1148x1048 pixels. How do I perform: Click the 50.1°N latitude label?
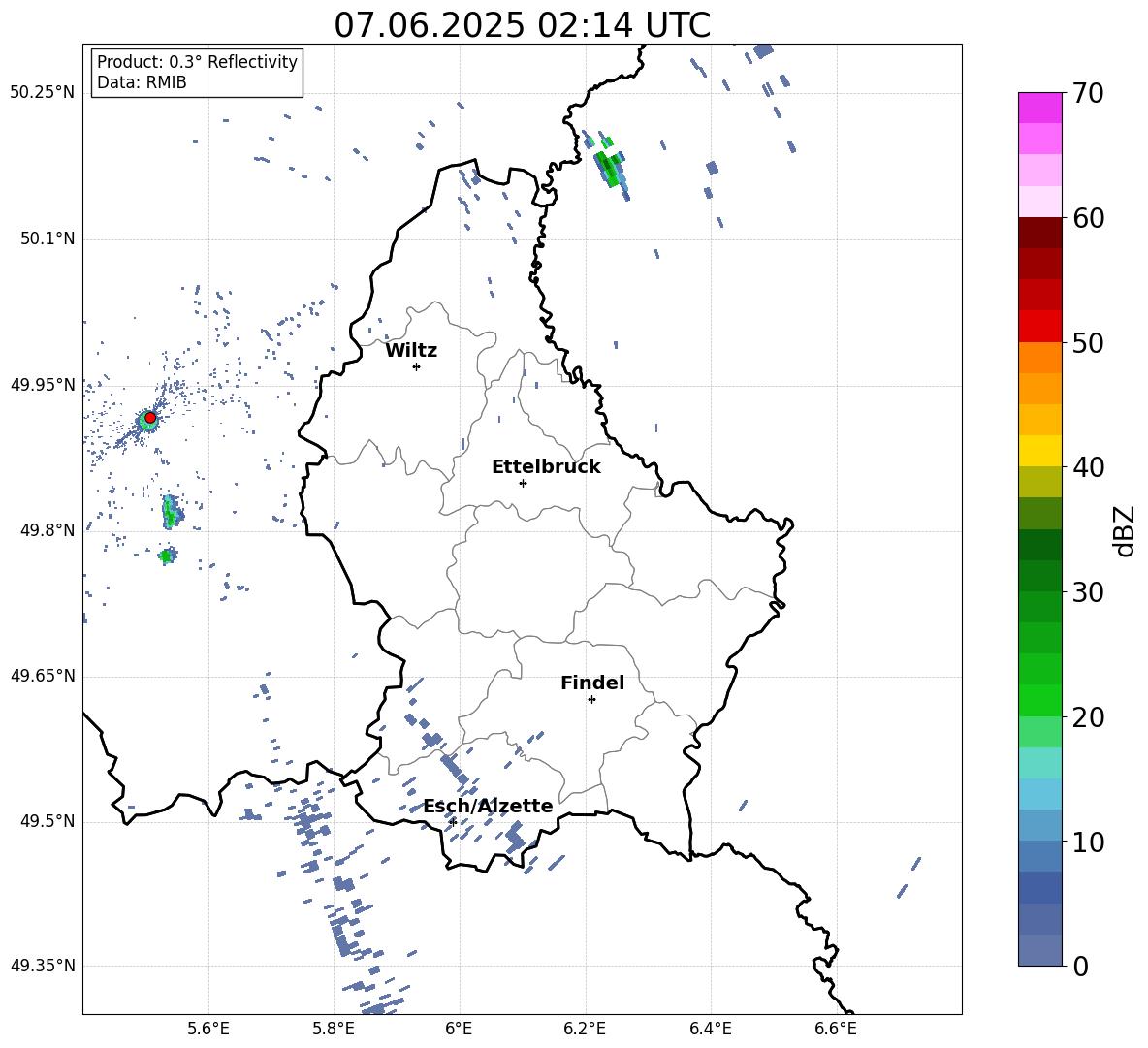[x=47, y=239]
